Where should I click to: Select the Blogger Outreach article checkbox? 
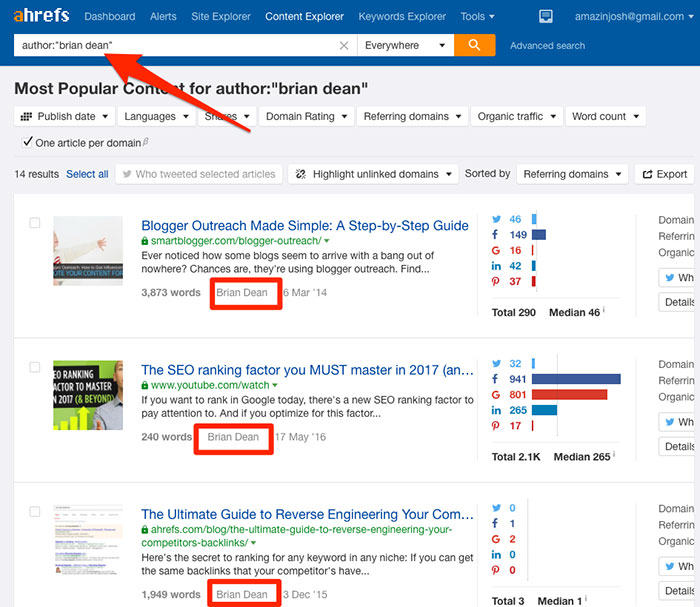[35, 223]
